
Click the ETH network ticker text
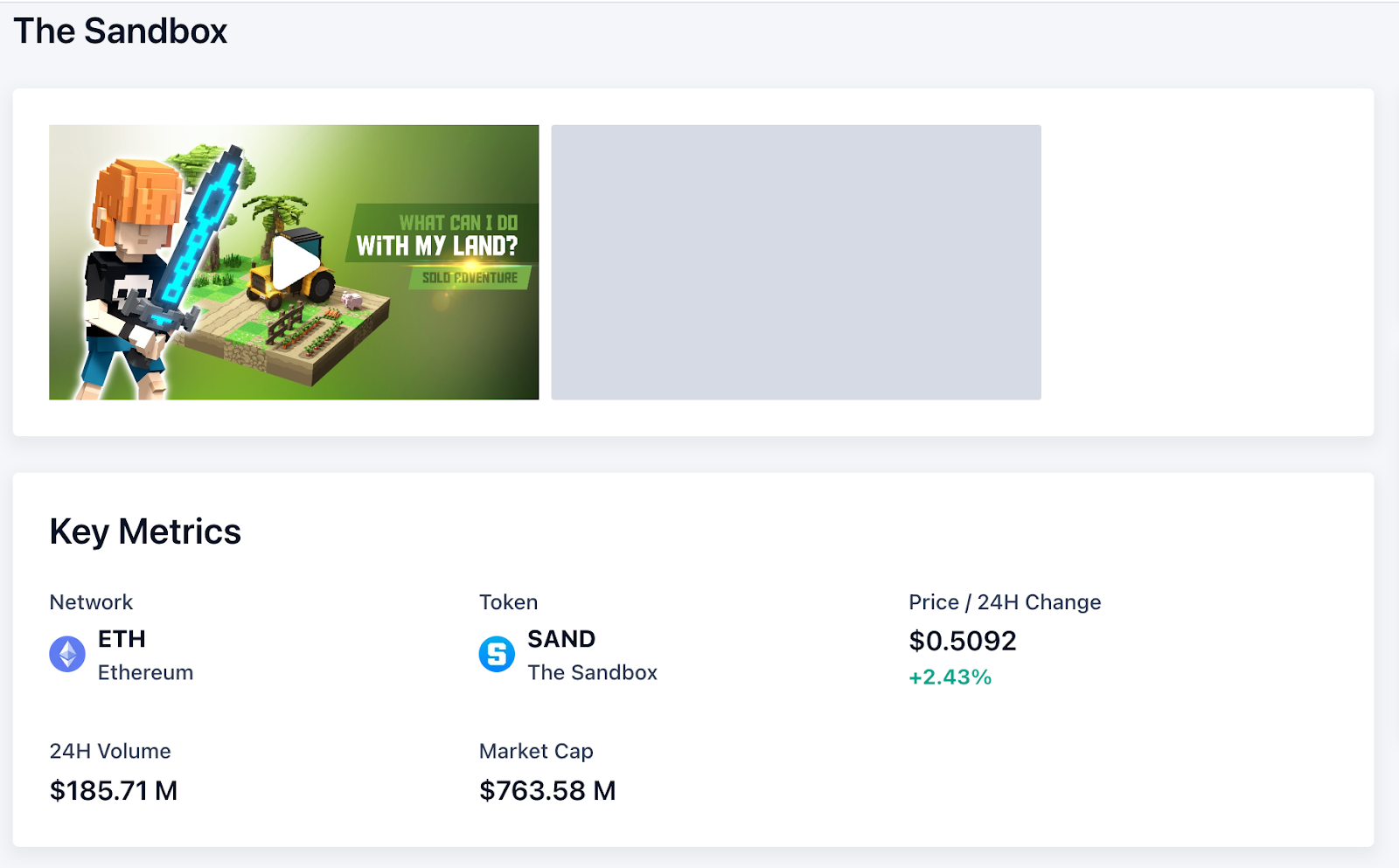(x=122, y=639)
